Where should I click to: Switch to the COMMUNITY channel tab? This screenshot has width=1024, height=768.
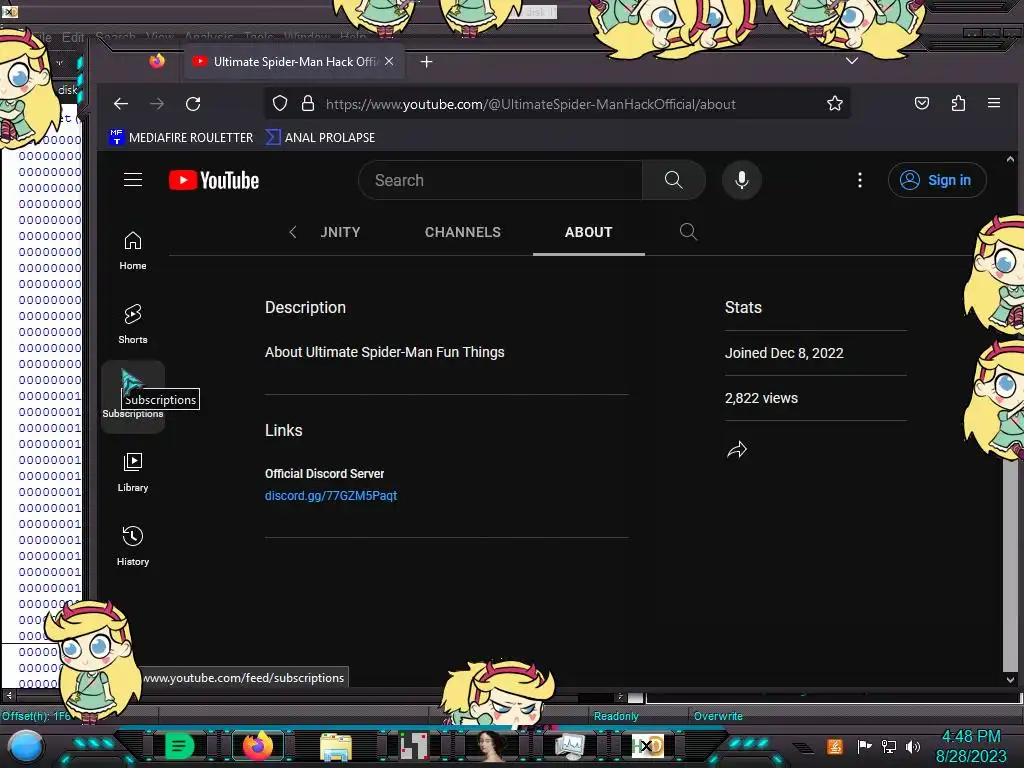click(340, 232)
